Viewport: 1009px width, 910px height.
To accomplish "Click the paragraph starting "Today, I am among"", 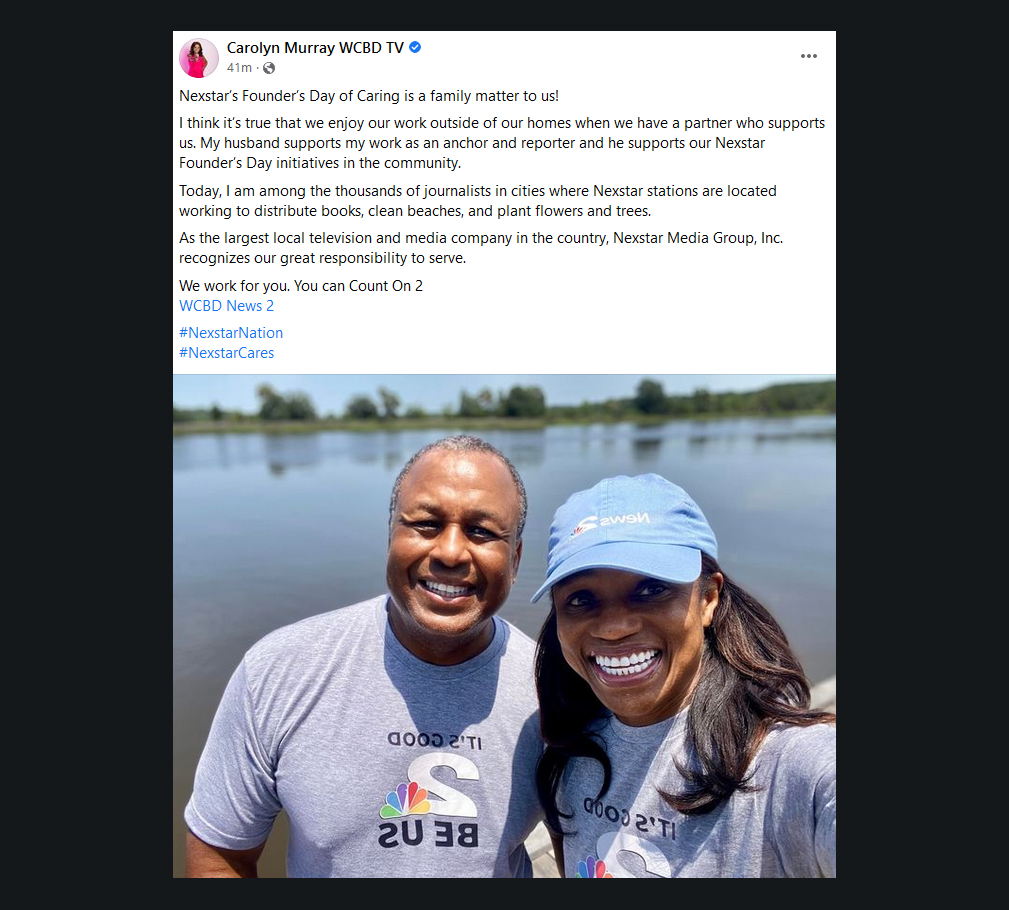I will (477, 201).
